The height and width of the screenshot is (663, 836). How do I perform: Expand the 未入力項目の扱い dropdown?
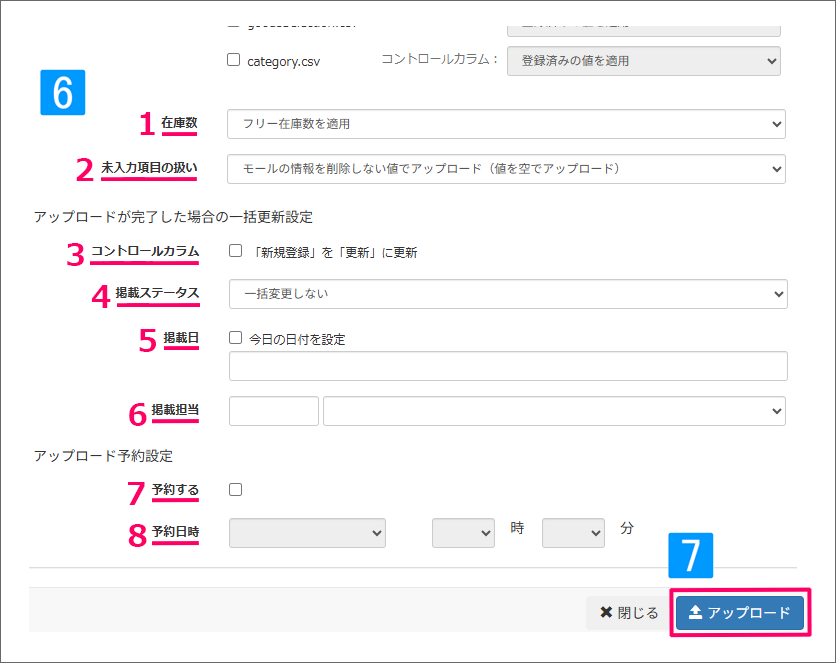[506, 168]
